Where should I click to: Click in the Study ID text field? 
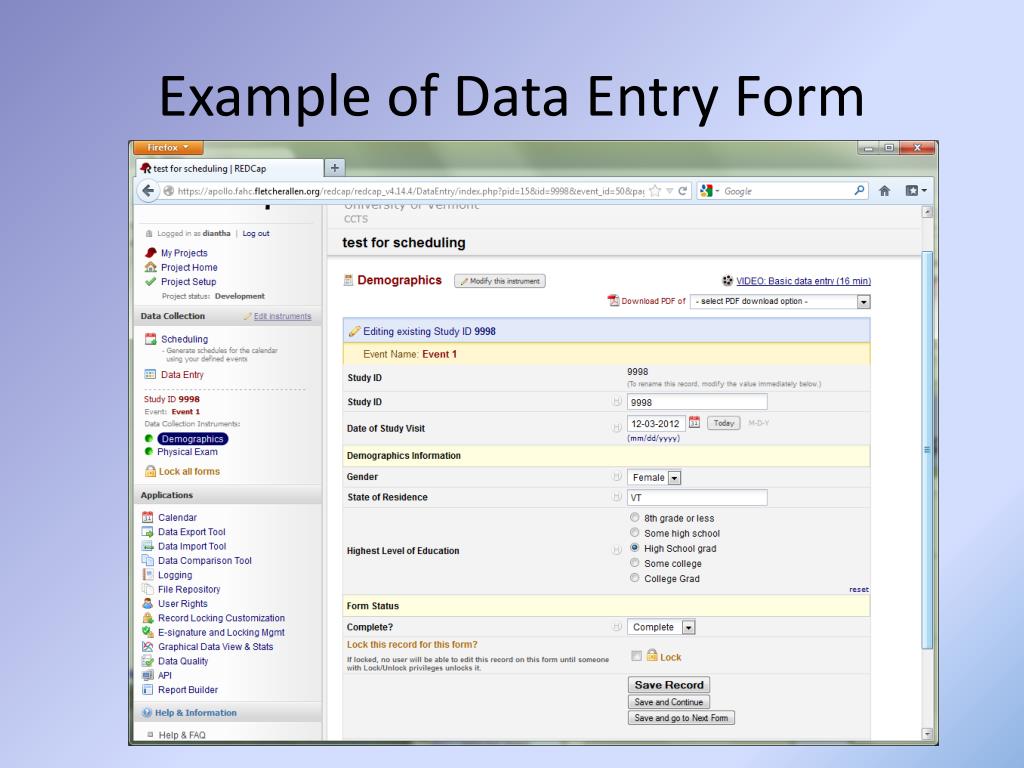tap(697, 402)
